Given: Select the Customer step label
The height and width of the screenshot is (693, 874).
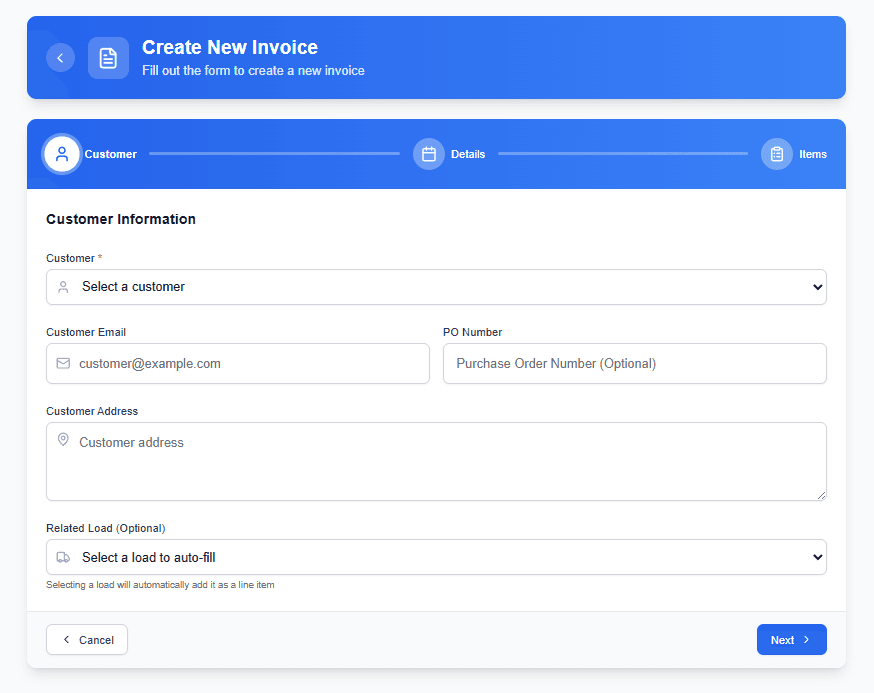Looking at the screenshot, I should coord(111,154).
